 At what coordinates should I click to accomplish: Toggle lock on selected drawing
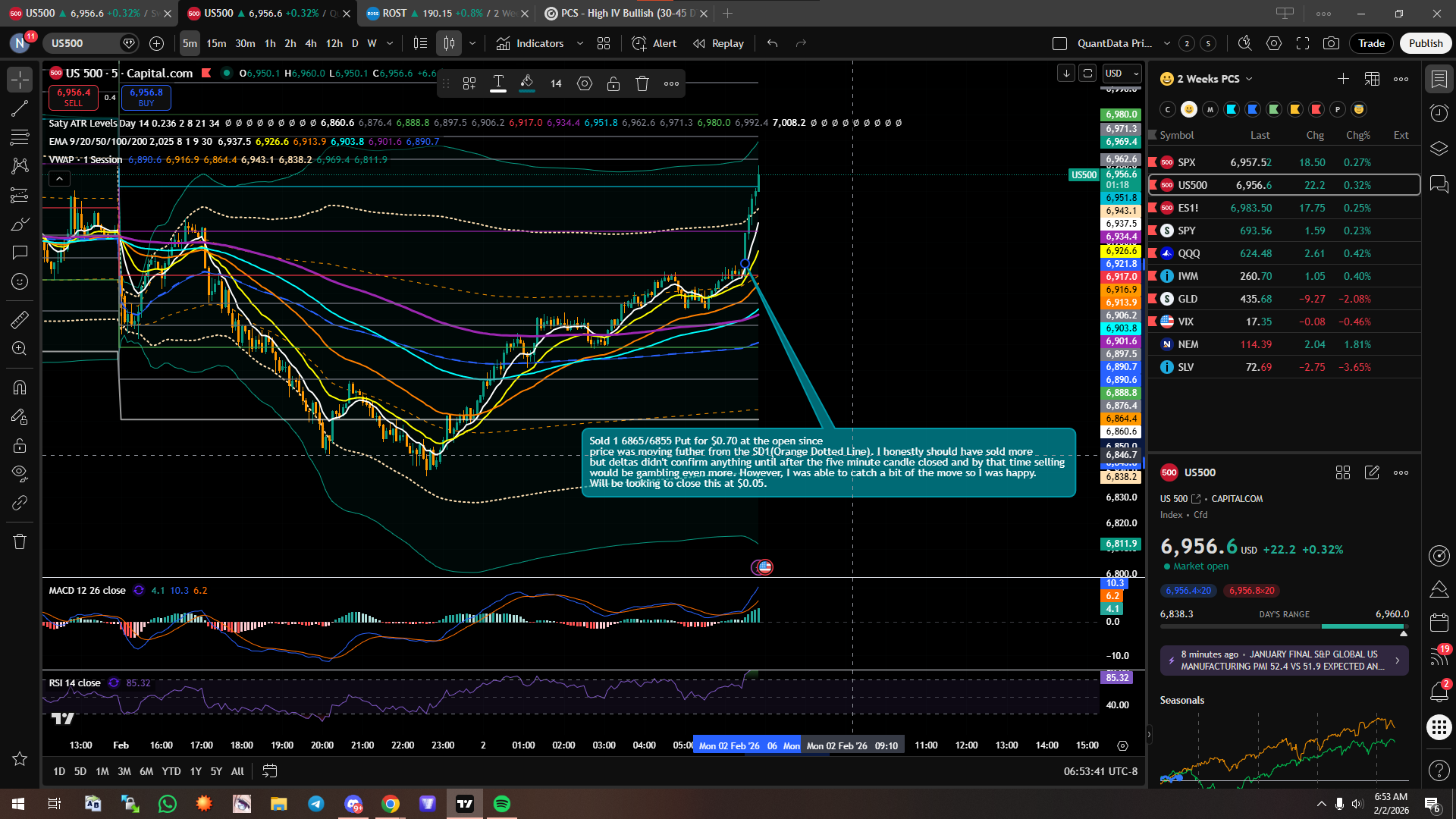coord(613,83)
